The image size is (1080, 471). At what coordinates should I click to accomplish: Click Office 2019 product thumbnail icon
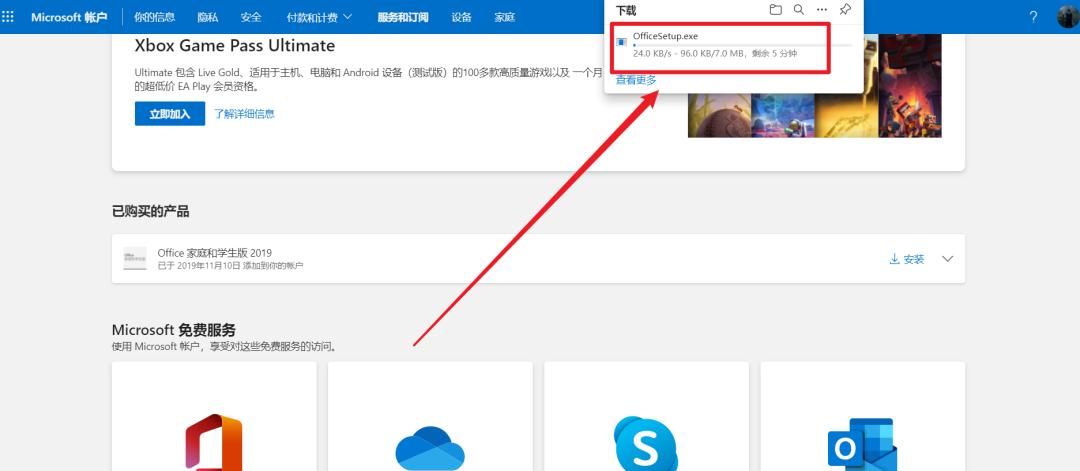click(x=135, y=258)
